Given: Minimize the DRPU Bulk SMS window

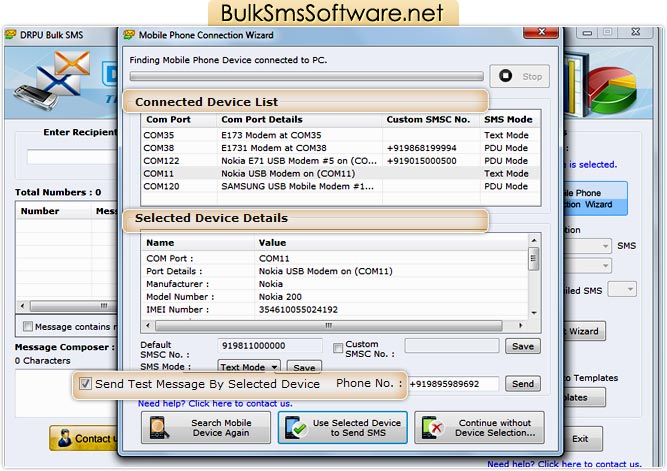Looking at the screenshot, I should pos(587,33).
